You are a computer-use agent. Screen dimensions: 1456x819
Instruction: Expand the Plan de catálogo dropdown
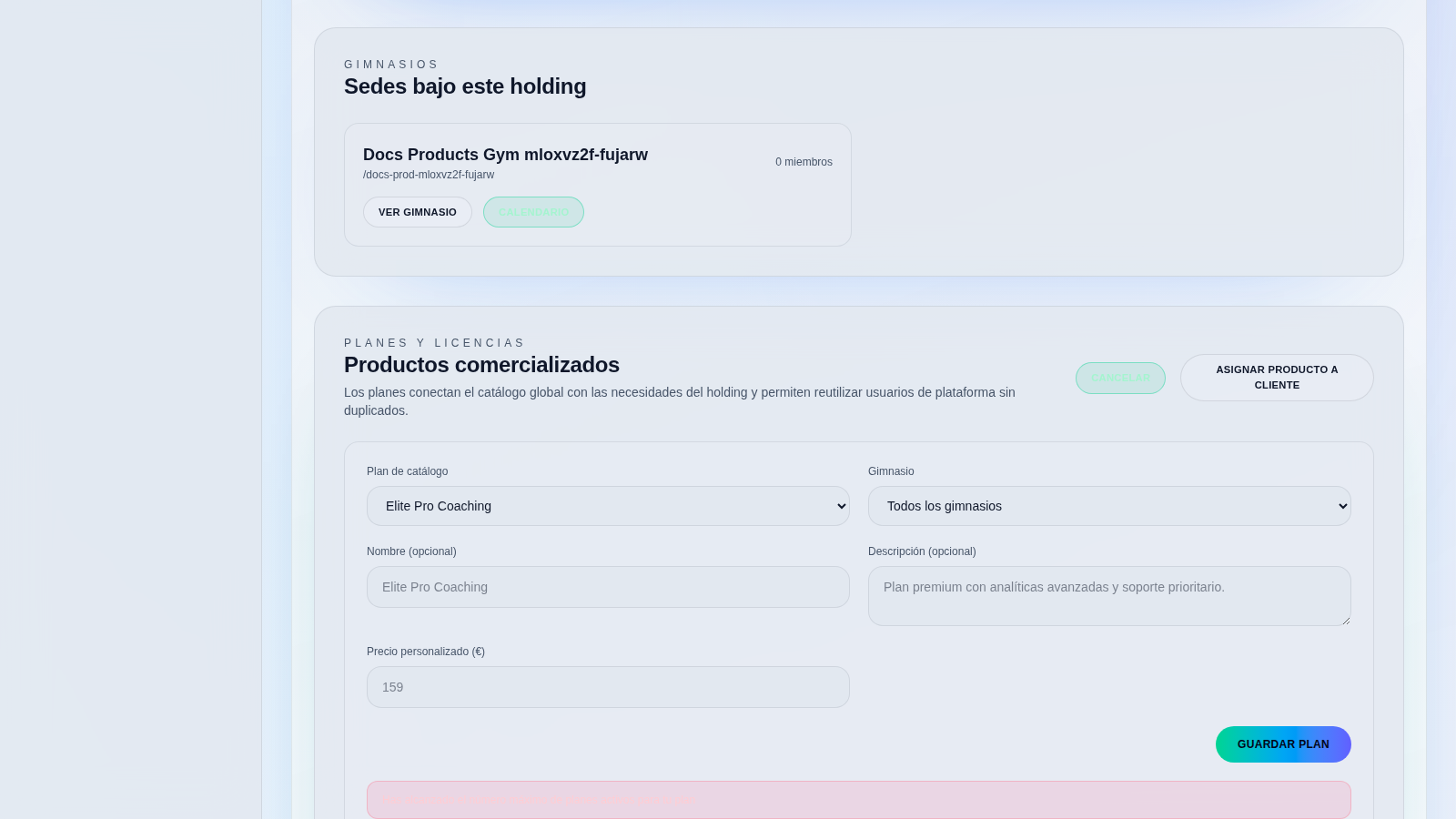click(x=607, y=506)
